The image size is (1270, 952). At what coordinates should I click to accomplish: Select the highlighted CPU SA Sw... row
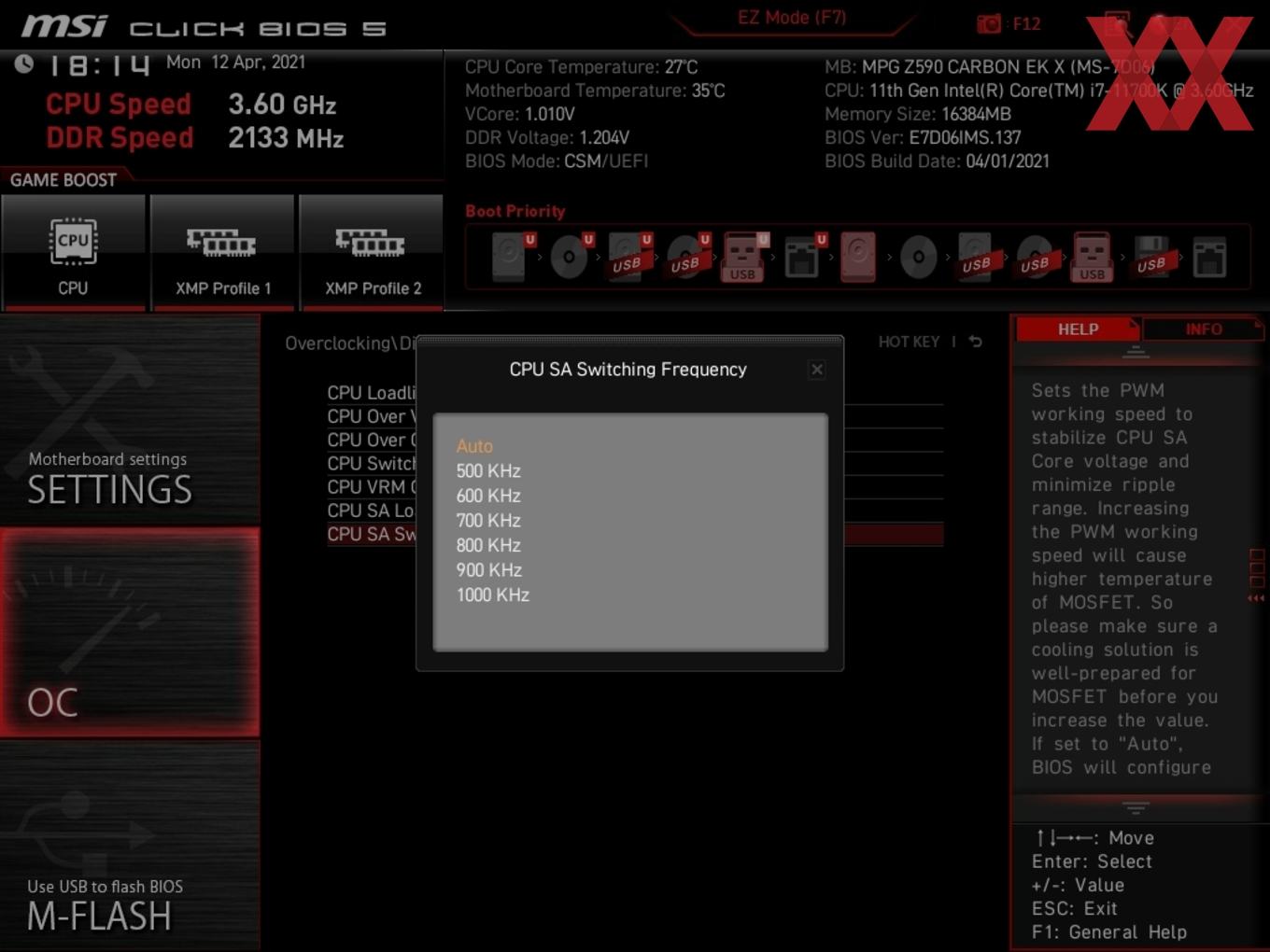(372, 534)
